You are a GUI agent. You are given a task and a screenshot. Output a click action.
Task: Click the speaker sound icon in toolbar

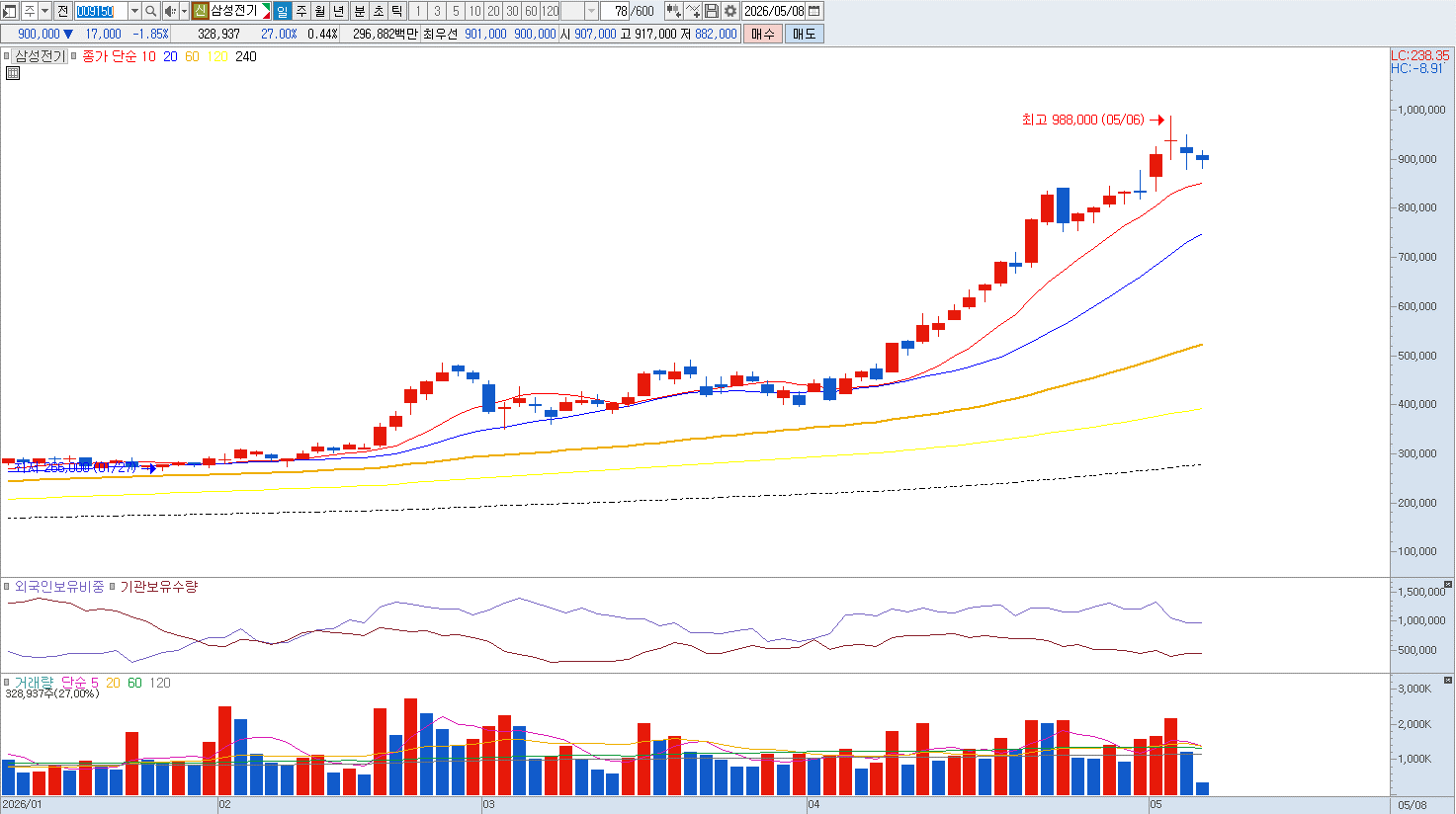click(169, 11)
